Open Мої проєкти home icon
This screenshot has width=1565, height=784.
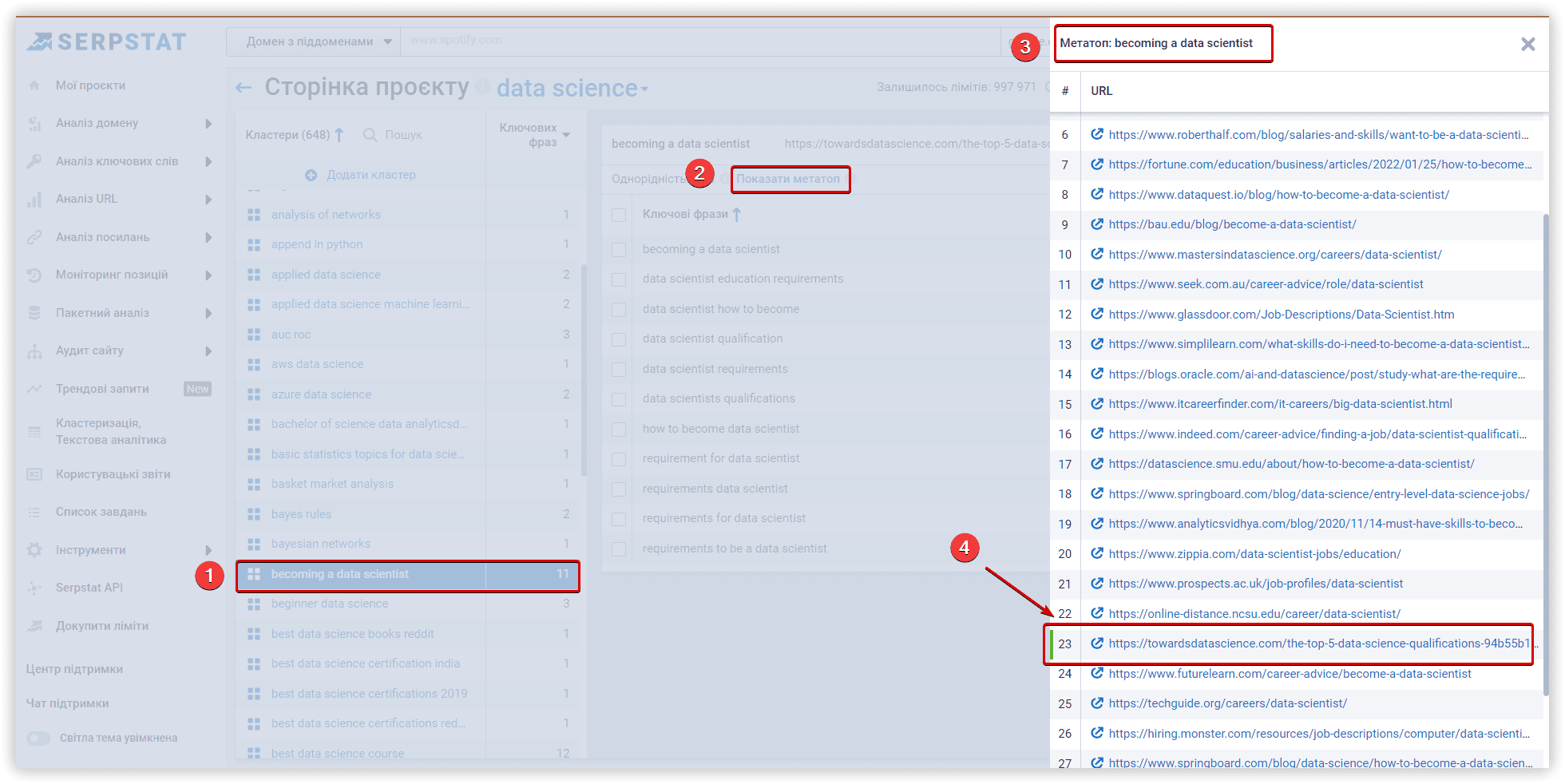(34, 85)
